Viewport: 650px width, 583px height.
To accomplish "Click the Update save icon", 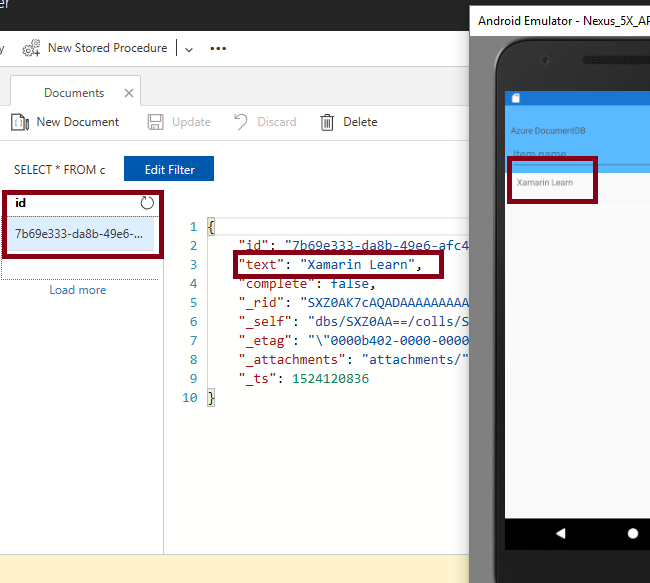I will click(155, 122).
